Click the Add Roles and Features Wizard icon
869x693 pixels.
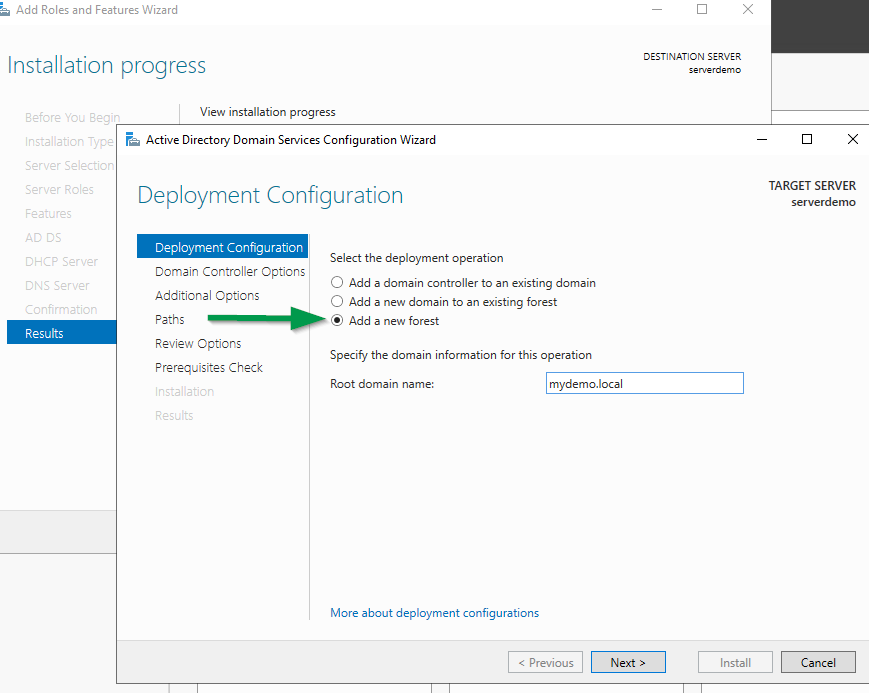click(8, 9)
